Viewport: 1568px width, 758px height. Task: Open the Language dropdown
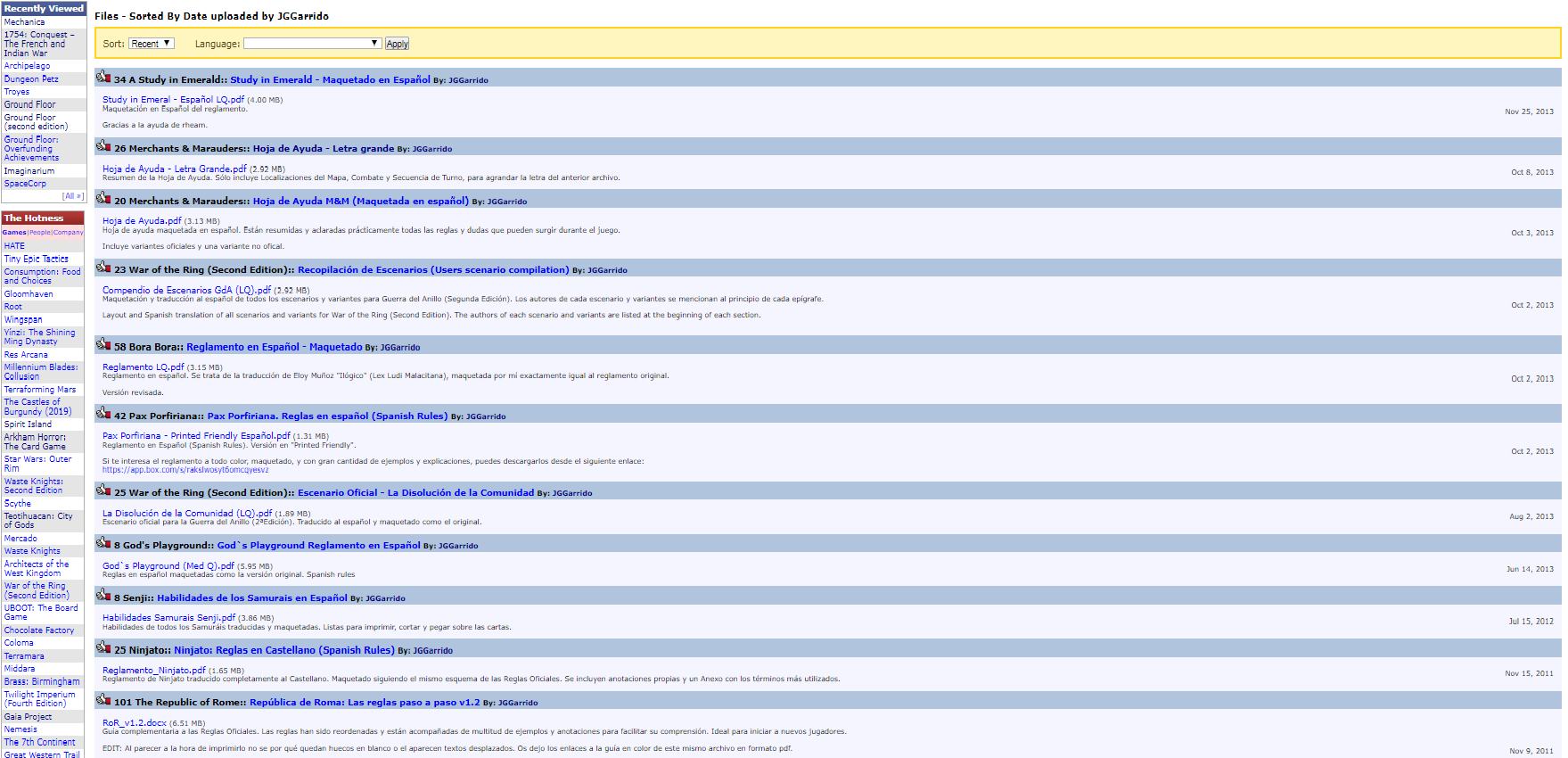click(313, 44)
